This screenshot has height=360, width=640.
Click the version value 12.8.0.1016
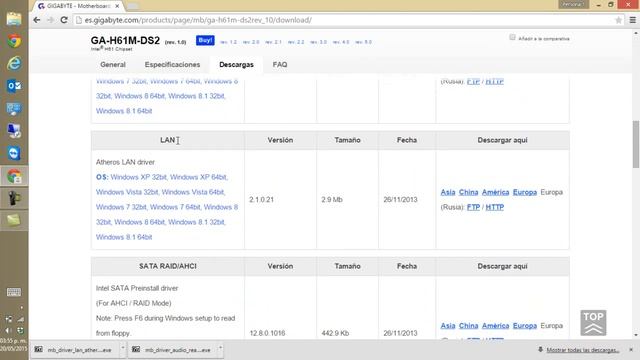(x=267, y=333)
